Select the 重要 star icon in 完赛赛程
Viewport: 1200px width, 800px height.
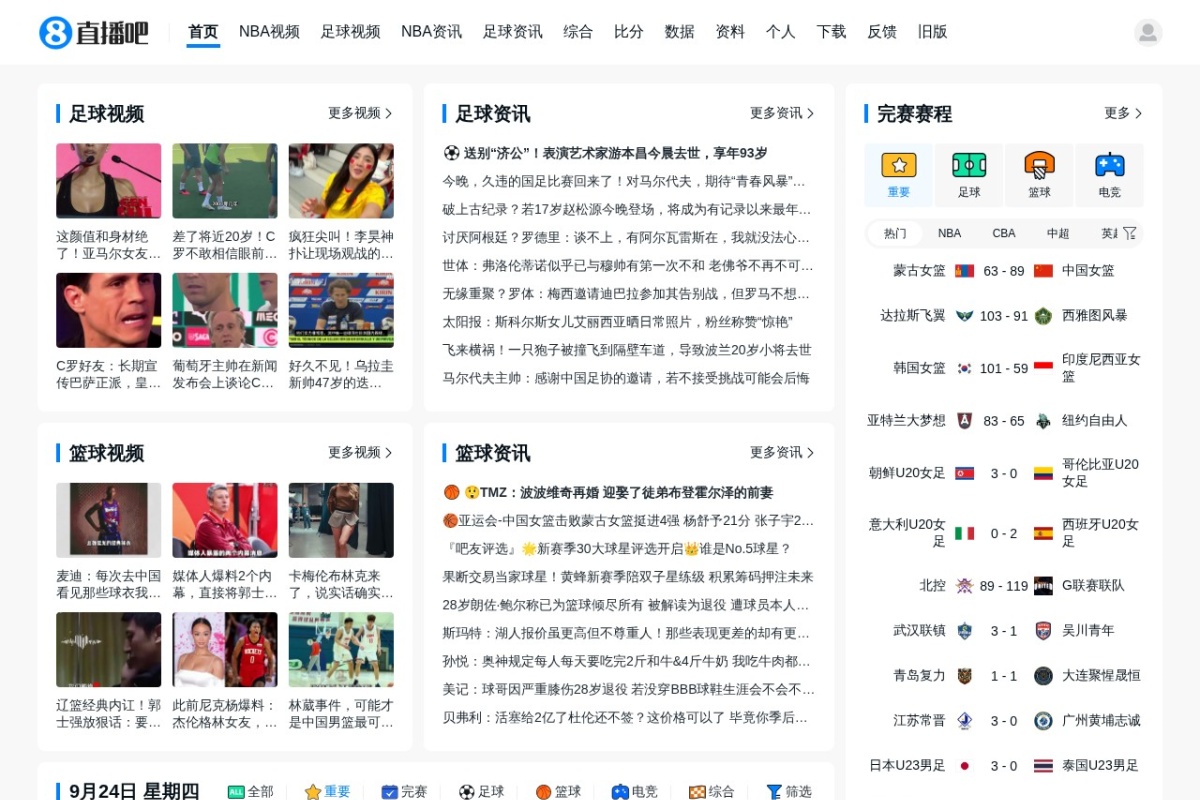(899, 165)
